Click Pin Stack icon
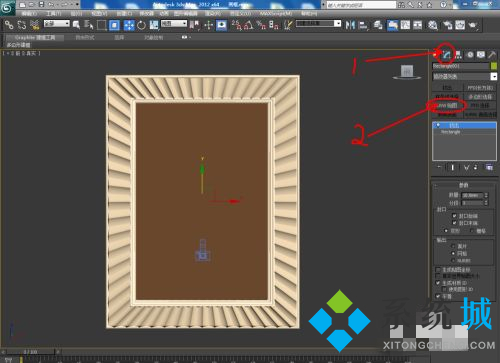500x363 pixels. [x=439, y=167]
